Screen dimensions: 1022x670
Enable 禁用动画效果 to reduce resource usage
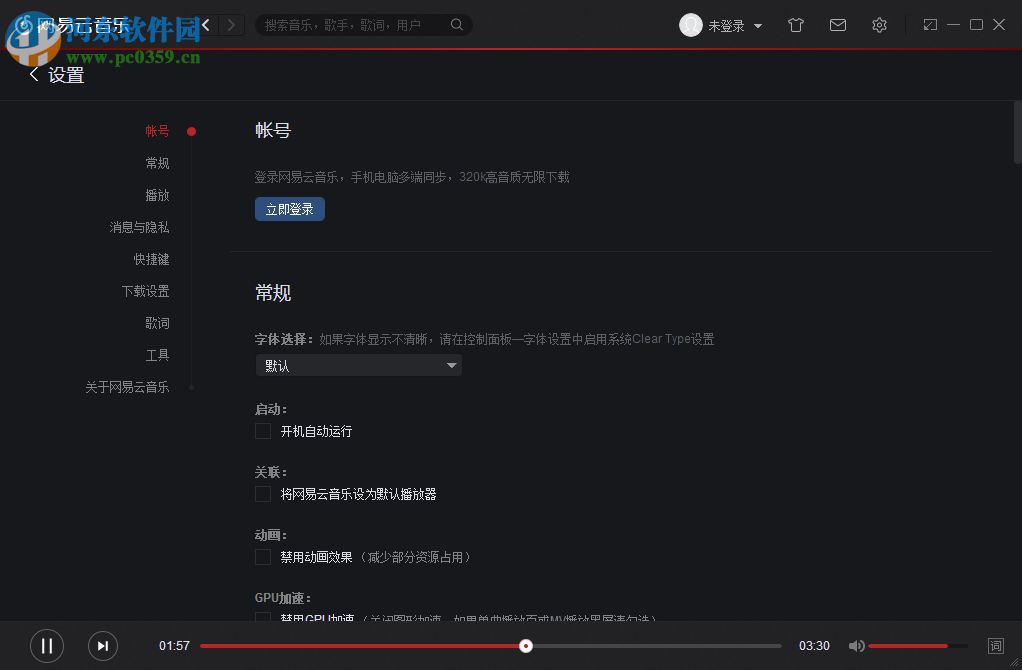(x=262, y=556)
